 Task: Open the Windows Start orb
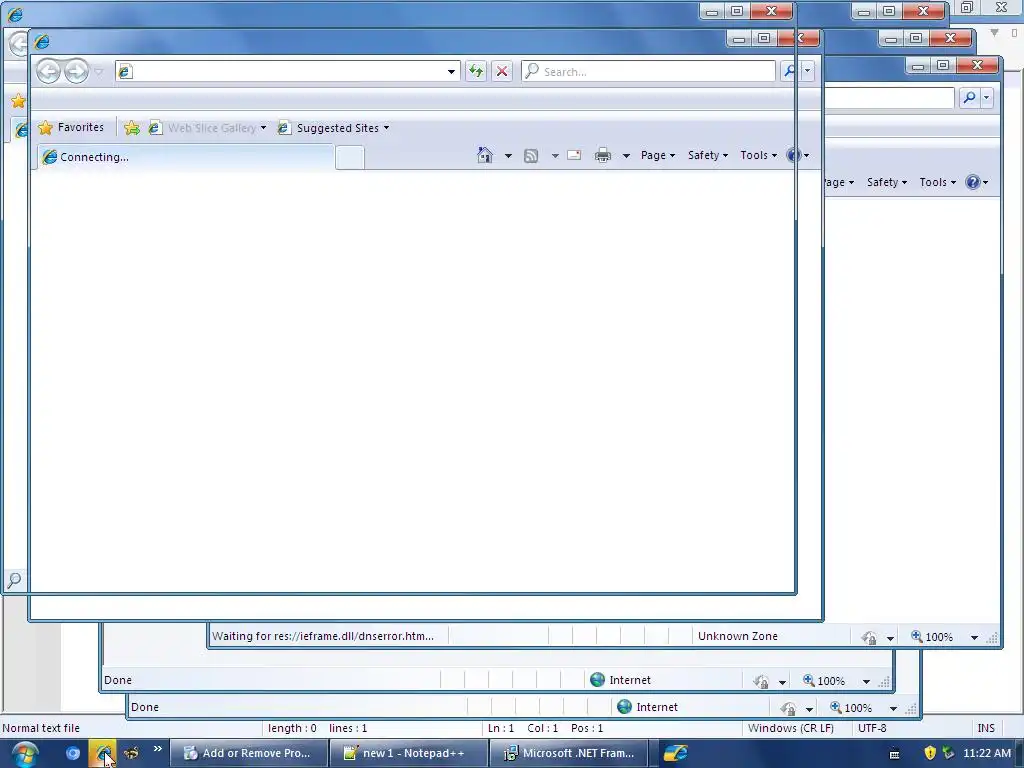[x=25, y=754]
